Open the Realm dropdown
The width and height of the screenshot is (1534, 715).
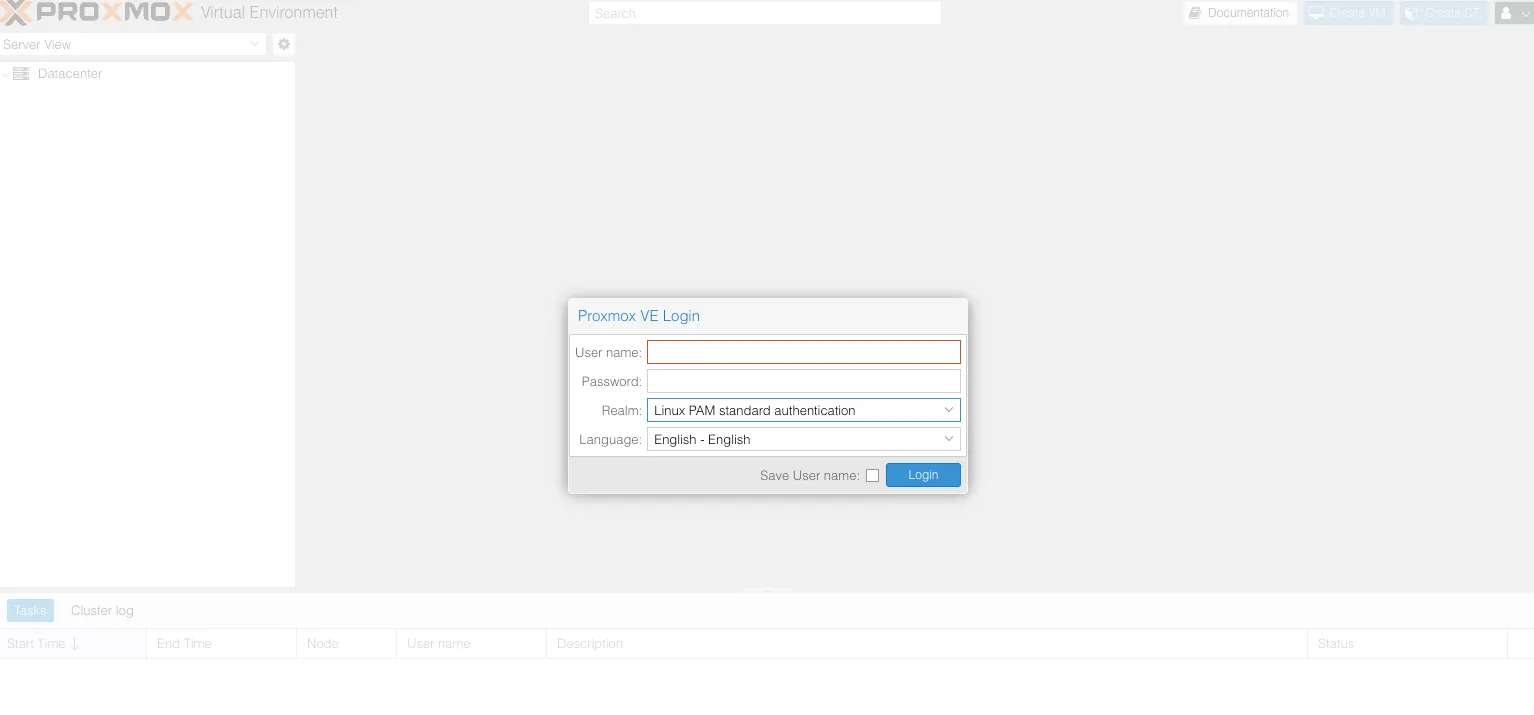pos(948,410)
